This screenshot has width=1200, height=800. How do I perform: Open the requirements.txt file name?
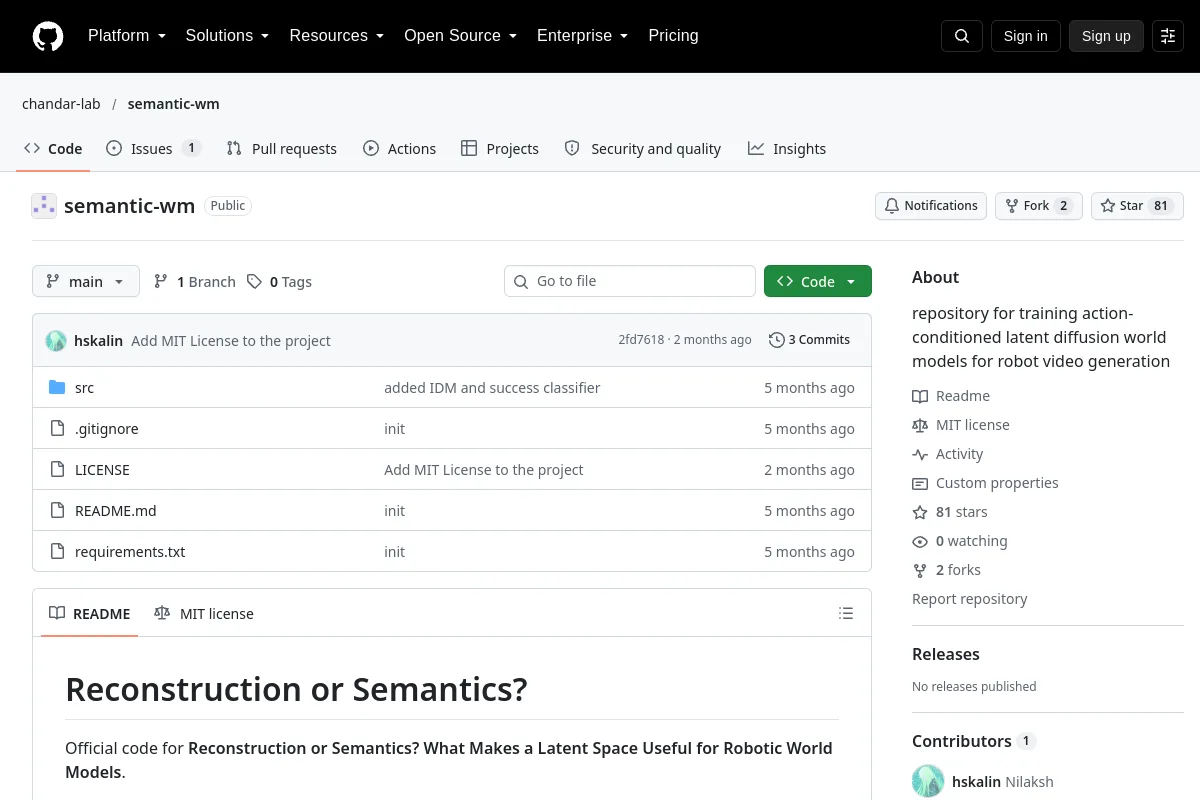pos(130,552)
